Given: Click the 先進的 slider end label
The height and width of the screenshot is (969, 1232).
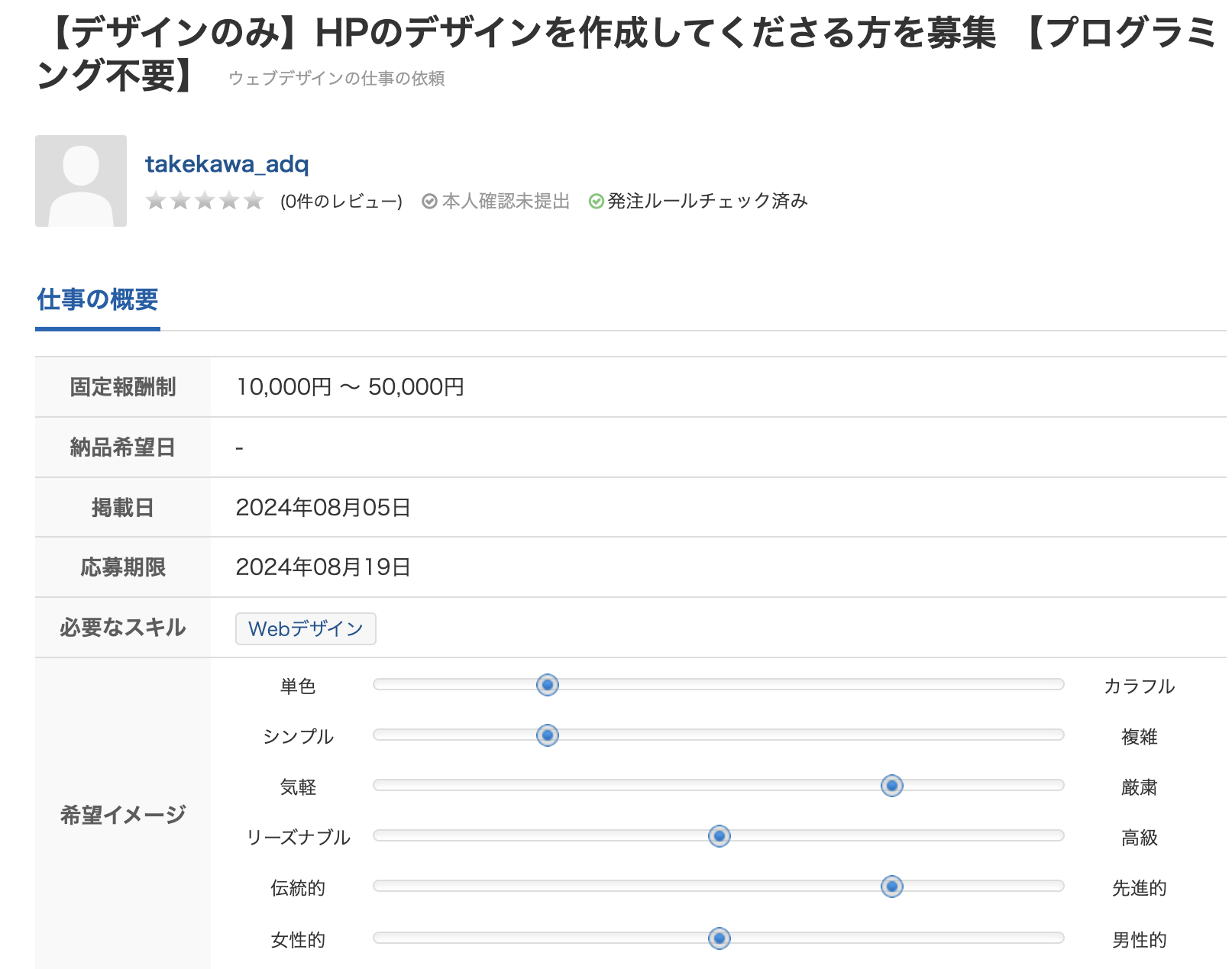Looking at the screenshot, I should point(1140,888).
